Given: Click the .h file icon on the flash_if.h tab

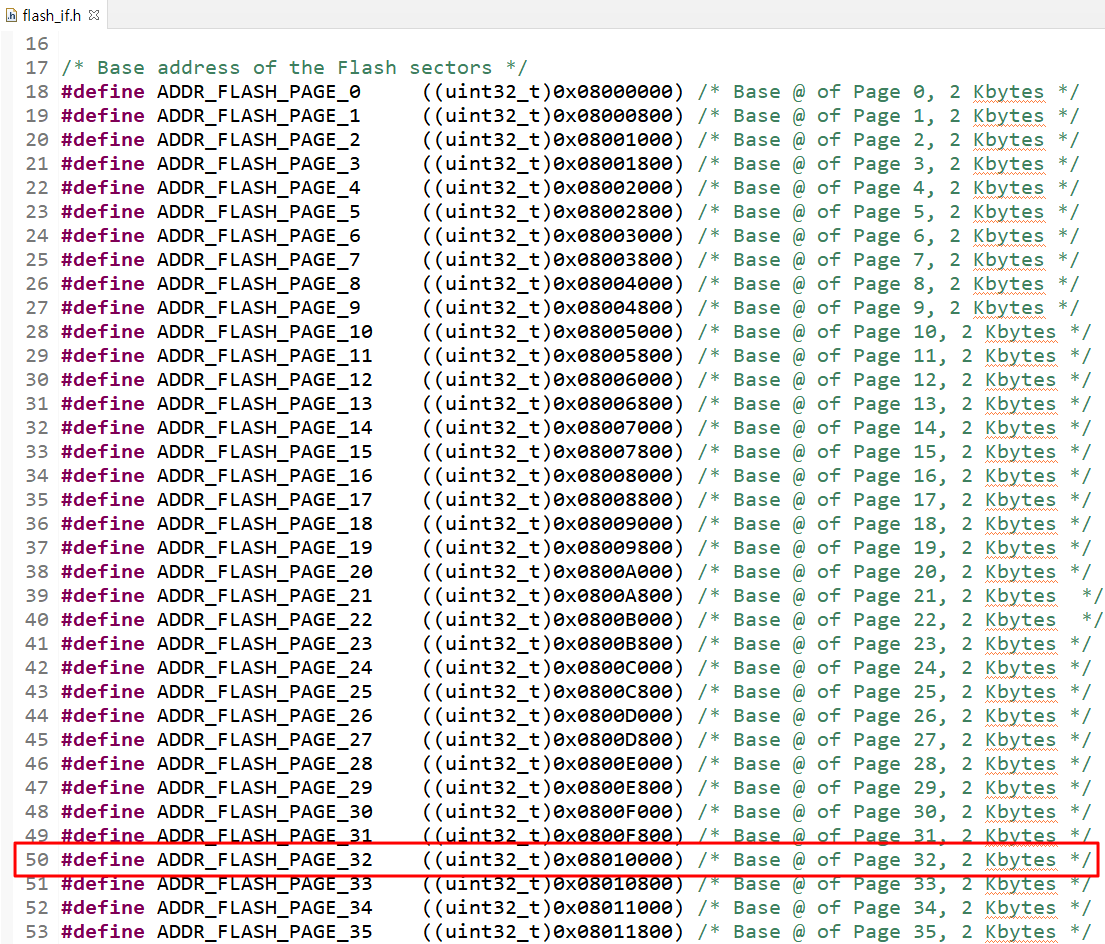Looking at the screenshot, I should (11, 15).
